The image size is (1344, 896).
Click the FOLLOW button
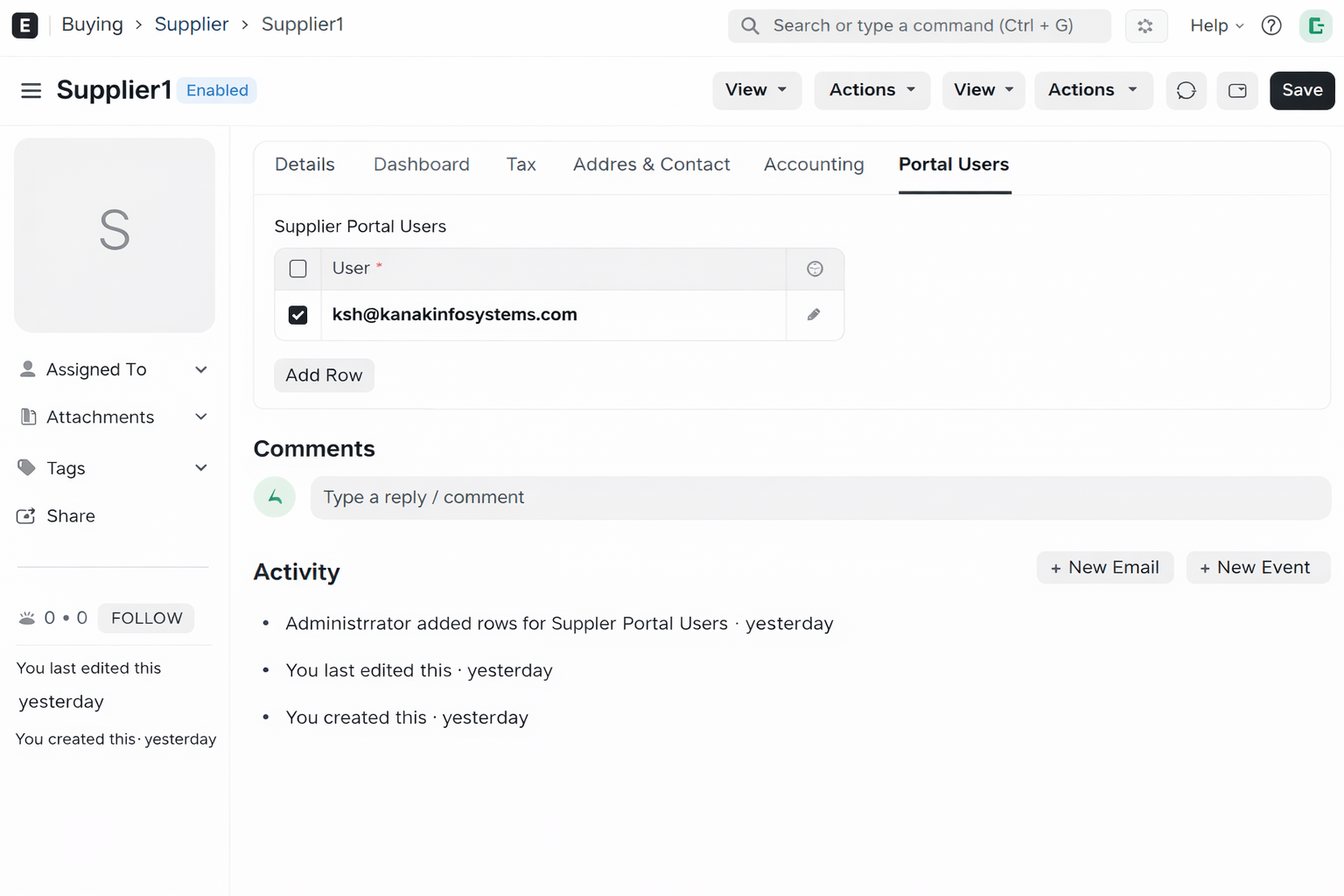pos(146,619)
